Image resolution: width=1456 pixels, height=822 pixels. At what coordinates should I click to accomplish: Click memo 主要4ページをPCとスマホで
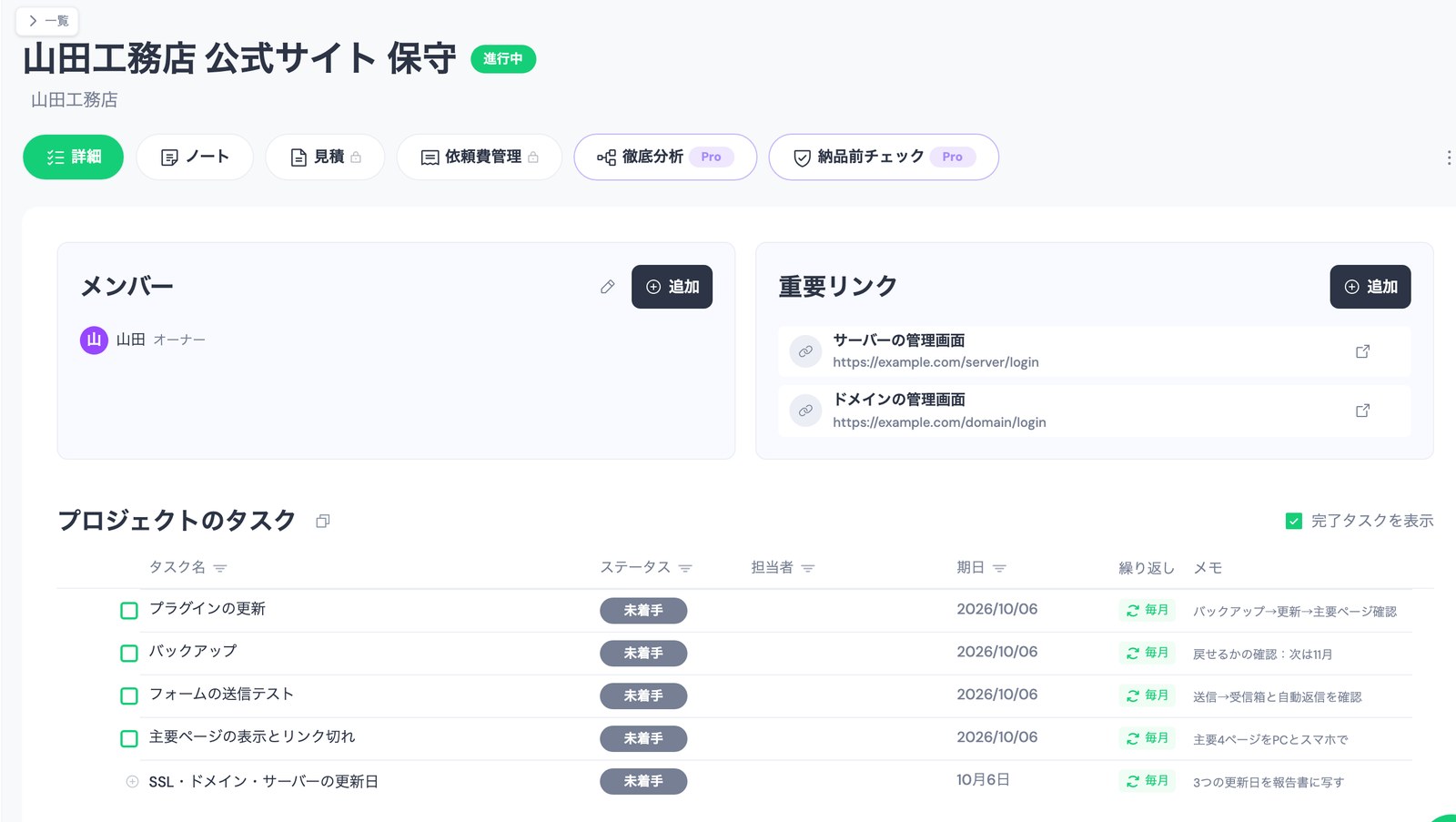[1270, 740]
